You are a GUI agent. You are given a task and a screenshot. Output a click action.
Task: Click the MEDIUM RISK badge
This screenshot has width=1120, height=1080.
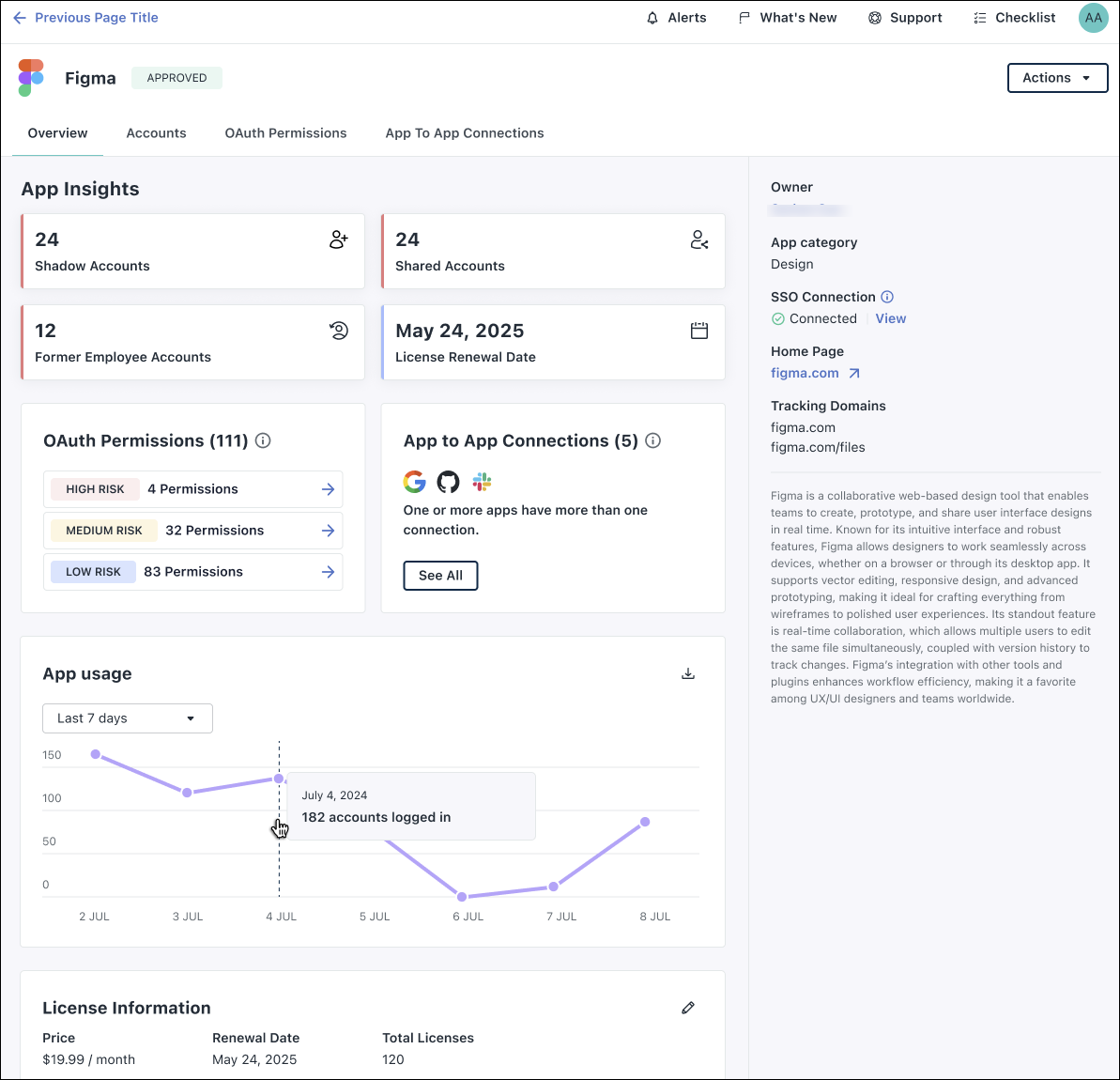104,531
